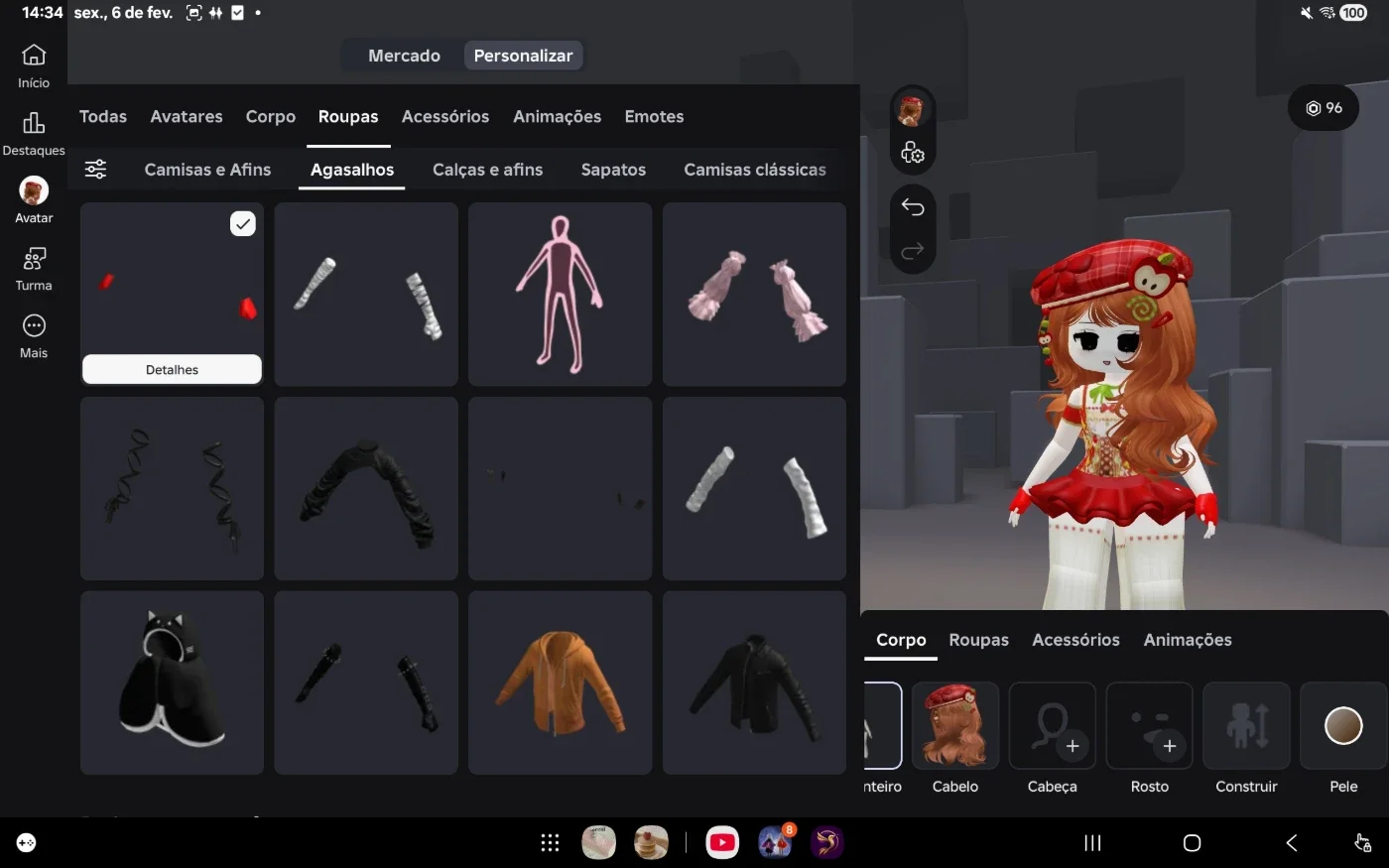
Task: Select the Acessórios top category
Action: tap(445, 116)
